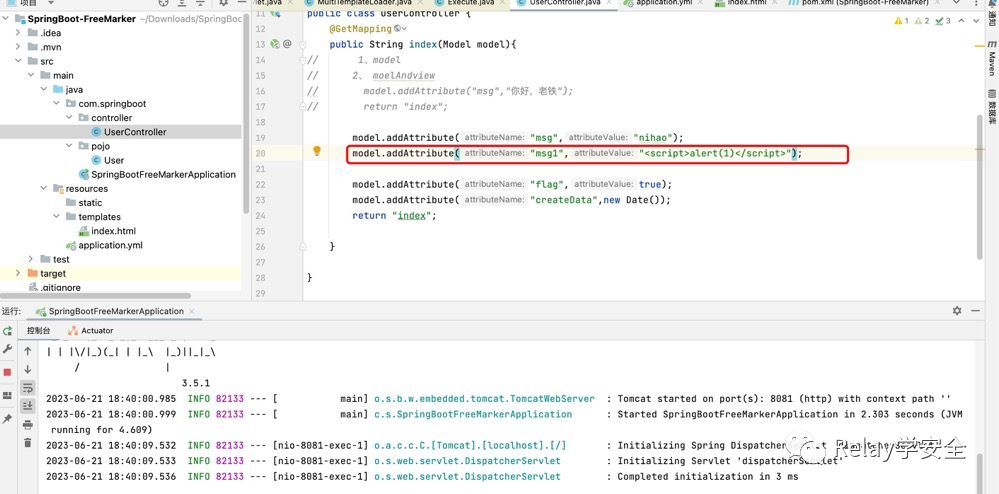Expand the .idea folder
Viewport: 999px width, 494px height.
[18, 33]
